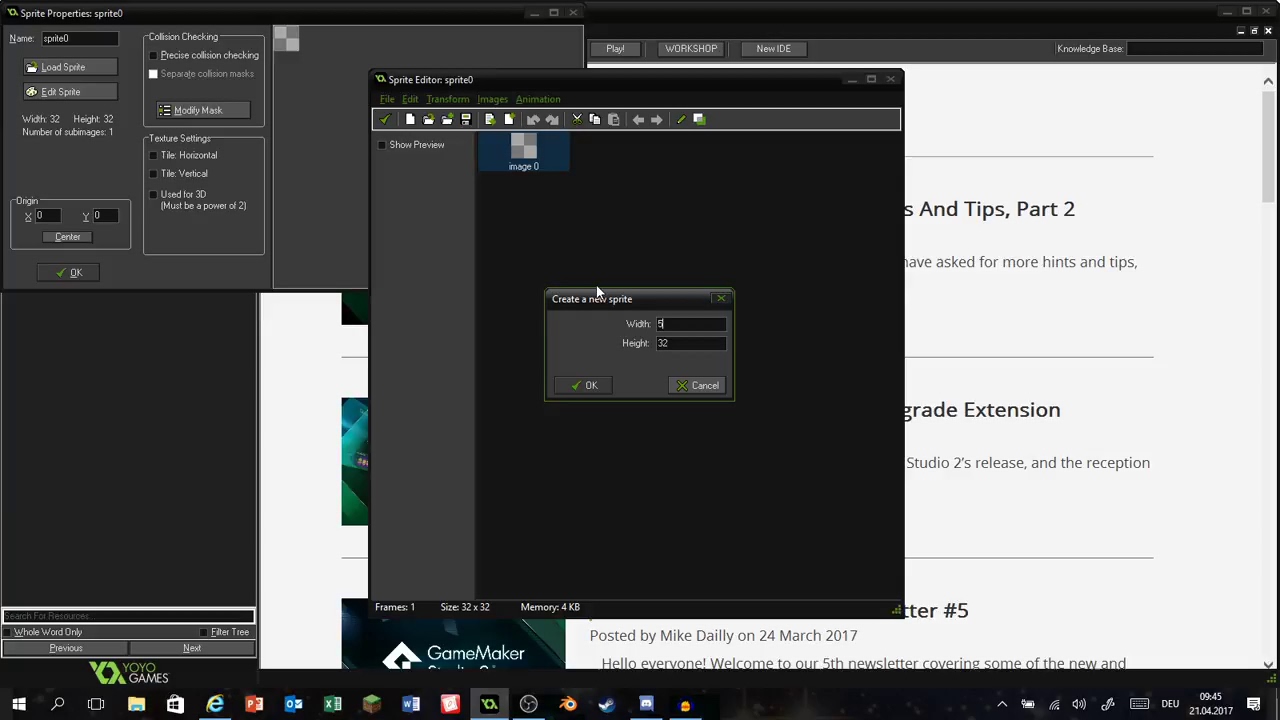Enable the Show Preview checkbox
1280x720 pixels.
click(x=381, y=145)
